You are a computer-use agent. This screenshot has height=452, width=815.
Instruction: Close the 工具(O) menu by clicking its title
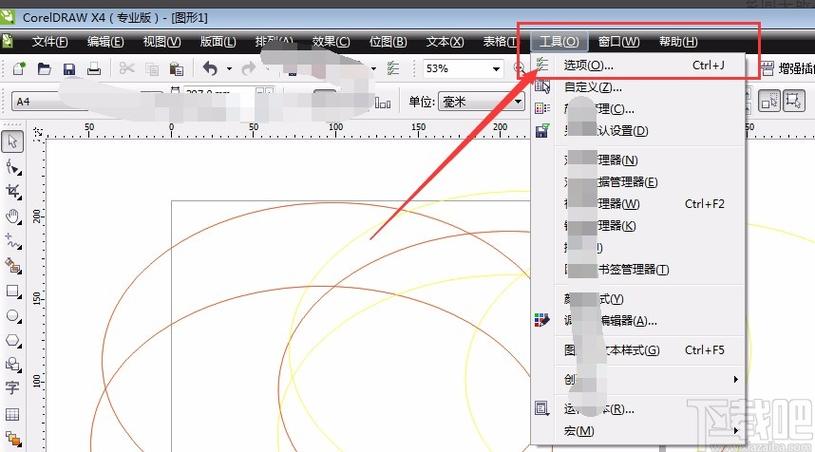point(559,42)
